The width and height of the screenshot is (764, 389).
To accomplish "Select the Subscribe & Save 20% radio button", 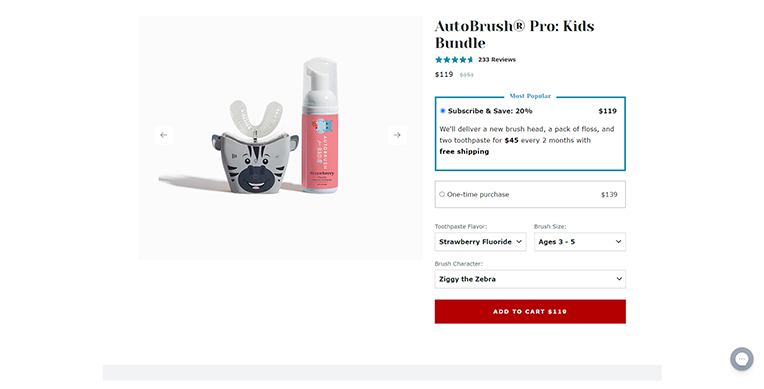I will pos(442,111).
